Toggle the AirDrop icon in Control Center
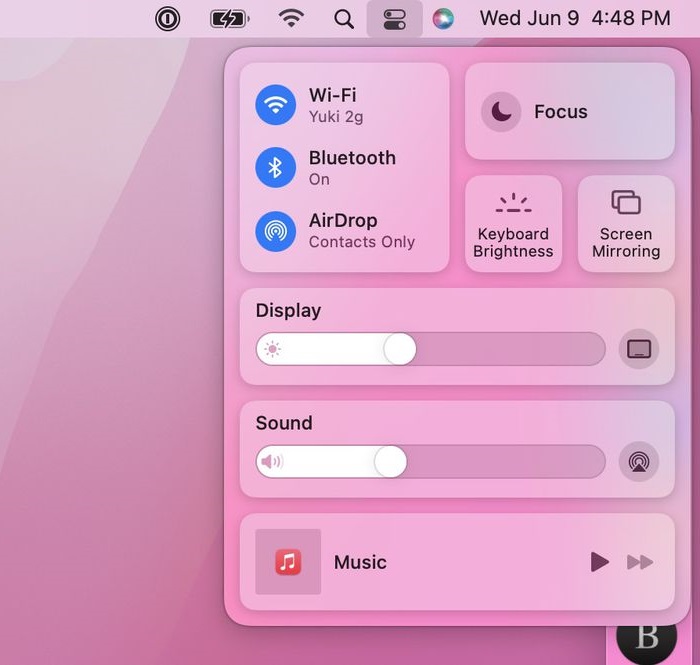Image resolution: width=700 pixels, height=665 pixels. (275, 230)
